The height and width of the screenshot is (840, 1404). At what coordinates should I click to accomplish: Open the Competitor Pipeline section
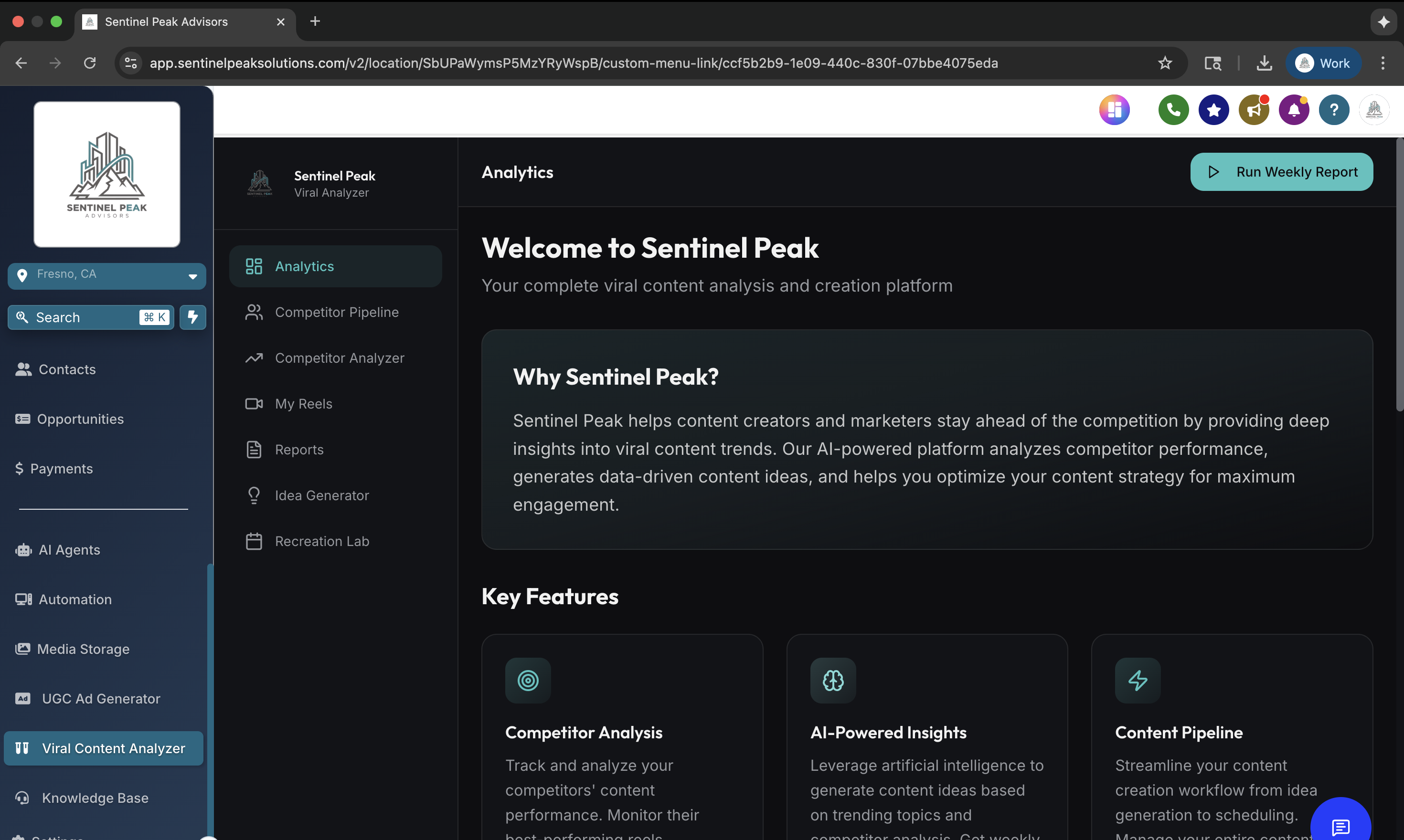336,312
